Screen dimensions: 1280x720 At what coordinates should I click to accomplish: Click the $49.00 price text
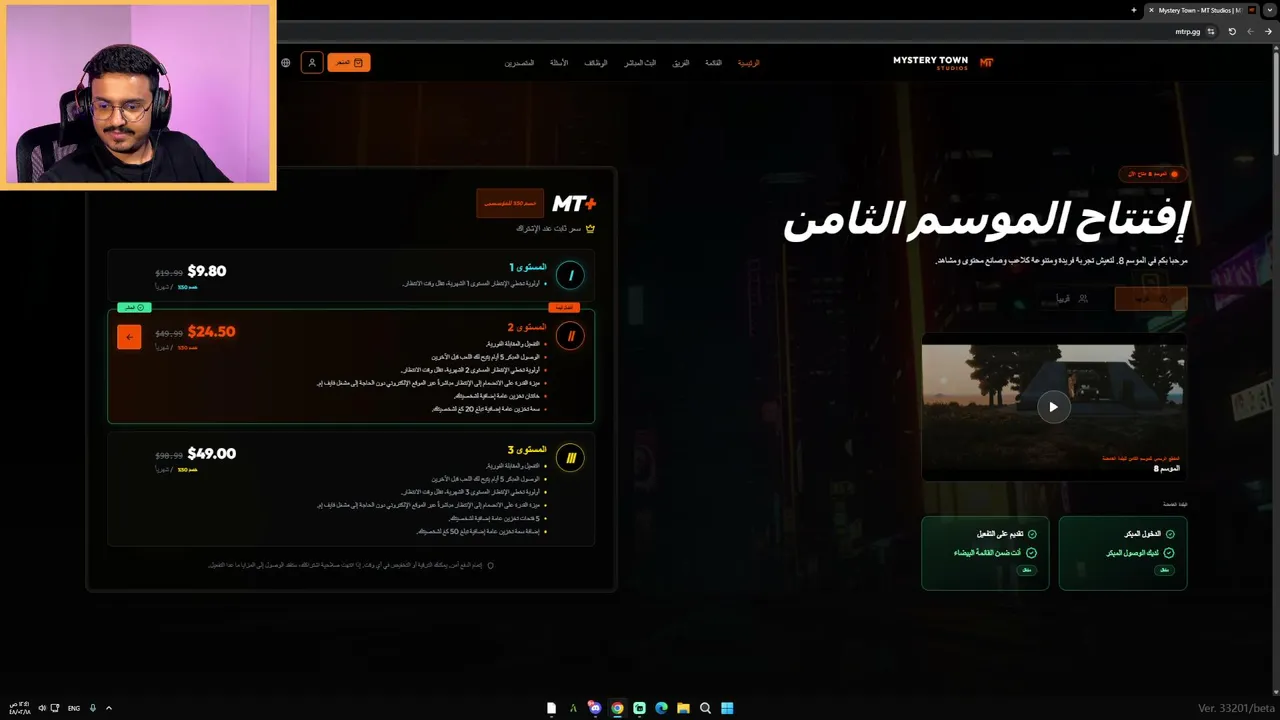[212, 454]
